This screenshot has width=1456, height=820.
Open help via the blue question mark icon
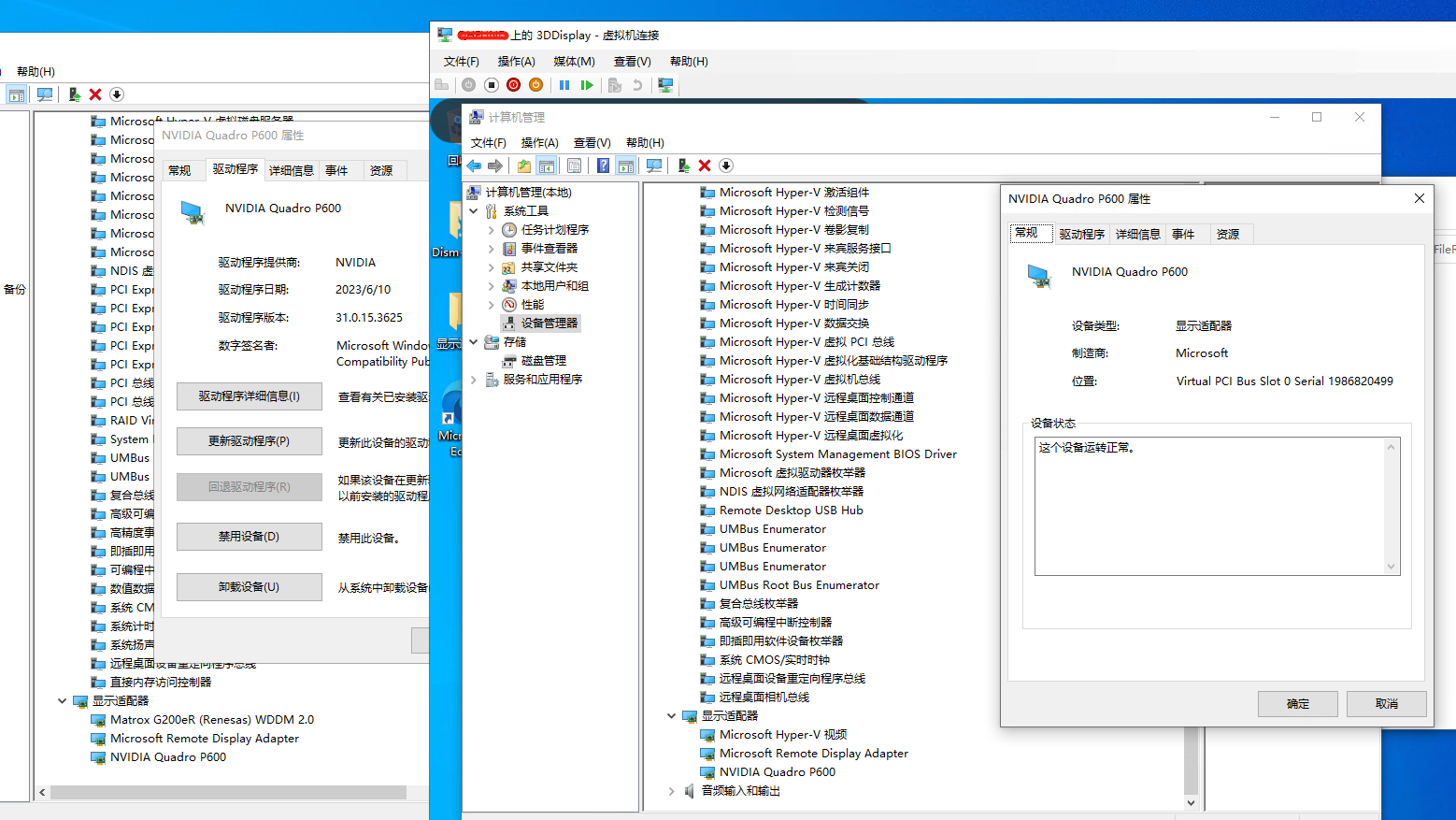click(x=603, y=165)
